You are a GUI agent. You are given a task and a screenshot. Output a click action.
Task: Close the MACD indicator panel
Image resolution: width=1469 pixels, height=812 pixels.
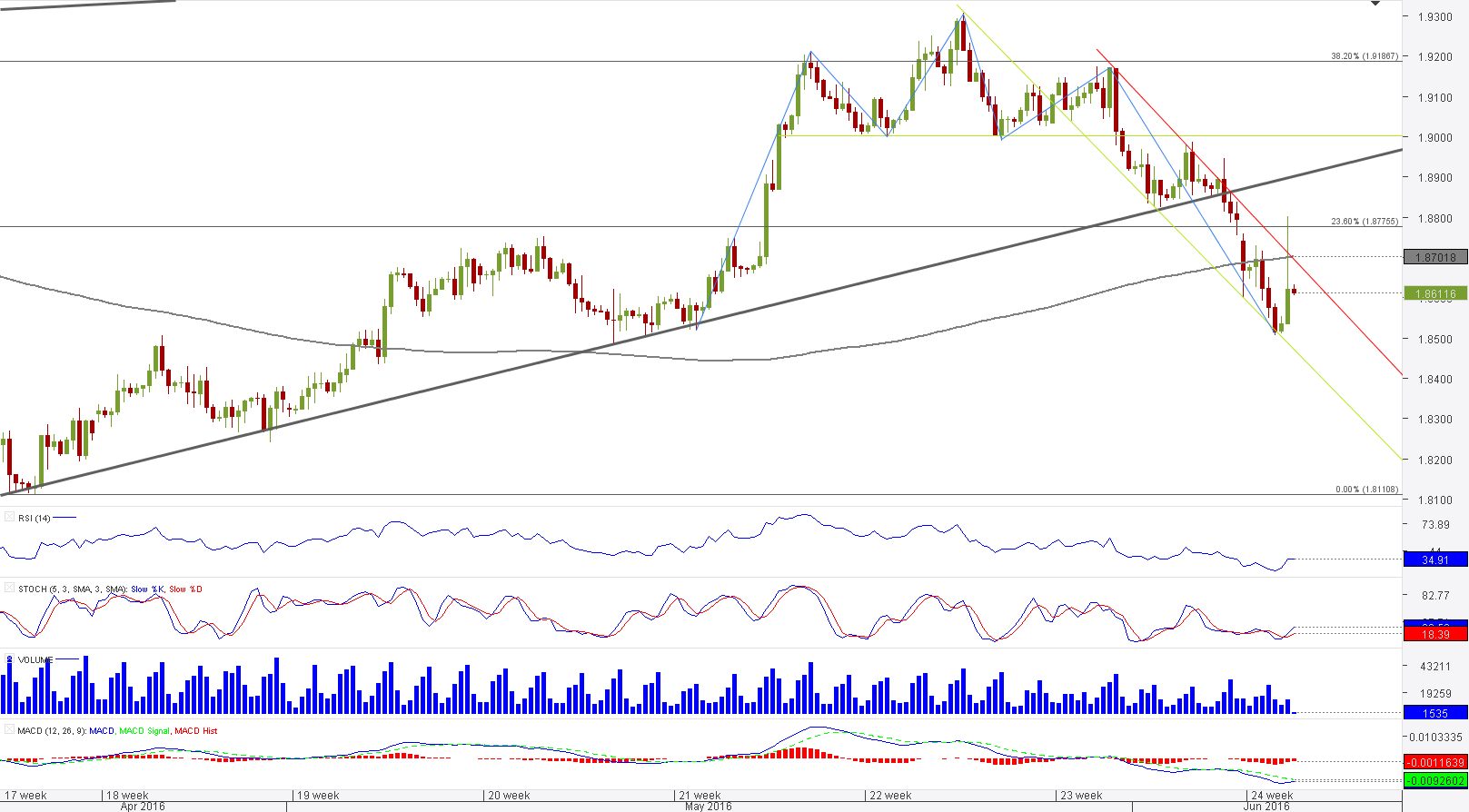pos(9,730)
